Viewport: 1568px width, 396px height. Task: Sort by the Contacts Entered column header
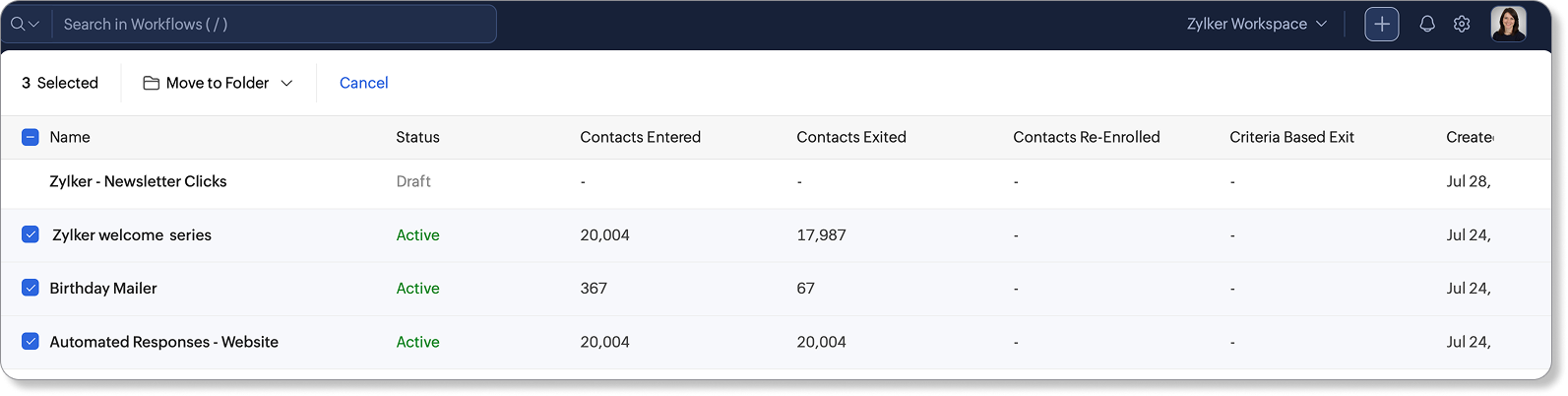(640, 137)
